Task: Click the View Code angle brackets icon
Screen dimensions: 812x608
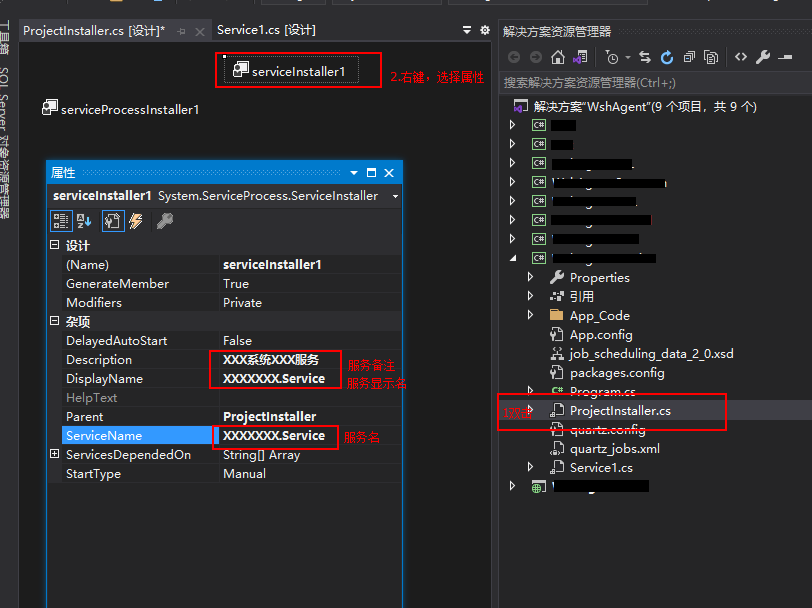Action: [741, 57]
